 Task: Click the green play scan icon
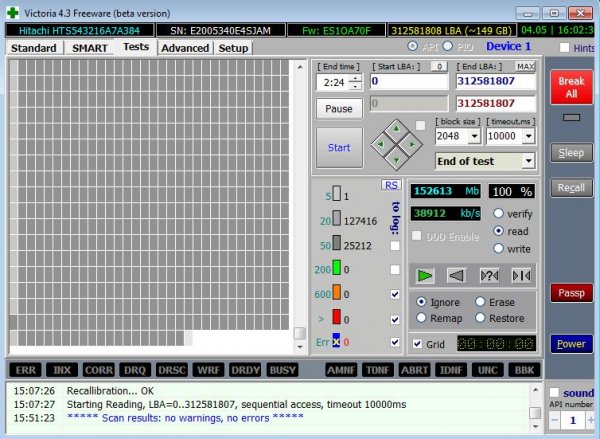426,275
